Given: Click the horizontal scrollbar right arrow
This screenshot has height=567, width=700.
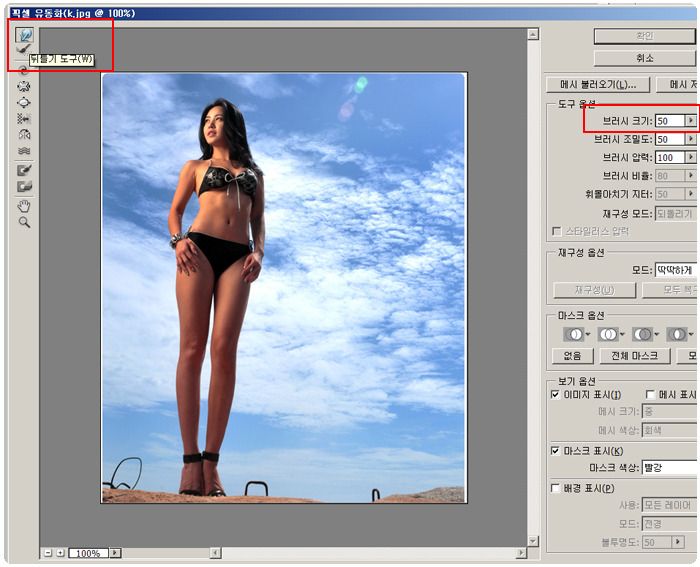Looking at the screenshot, I should click(x=521, y=553).
